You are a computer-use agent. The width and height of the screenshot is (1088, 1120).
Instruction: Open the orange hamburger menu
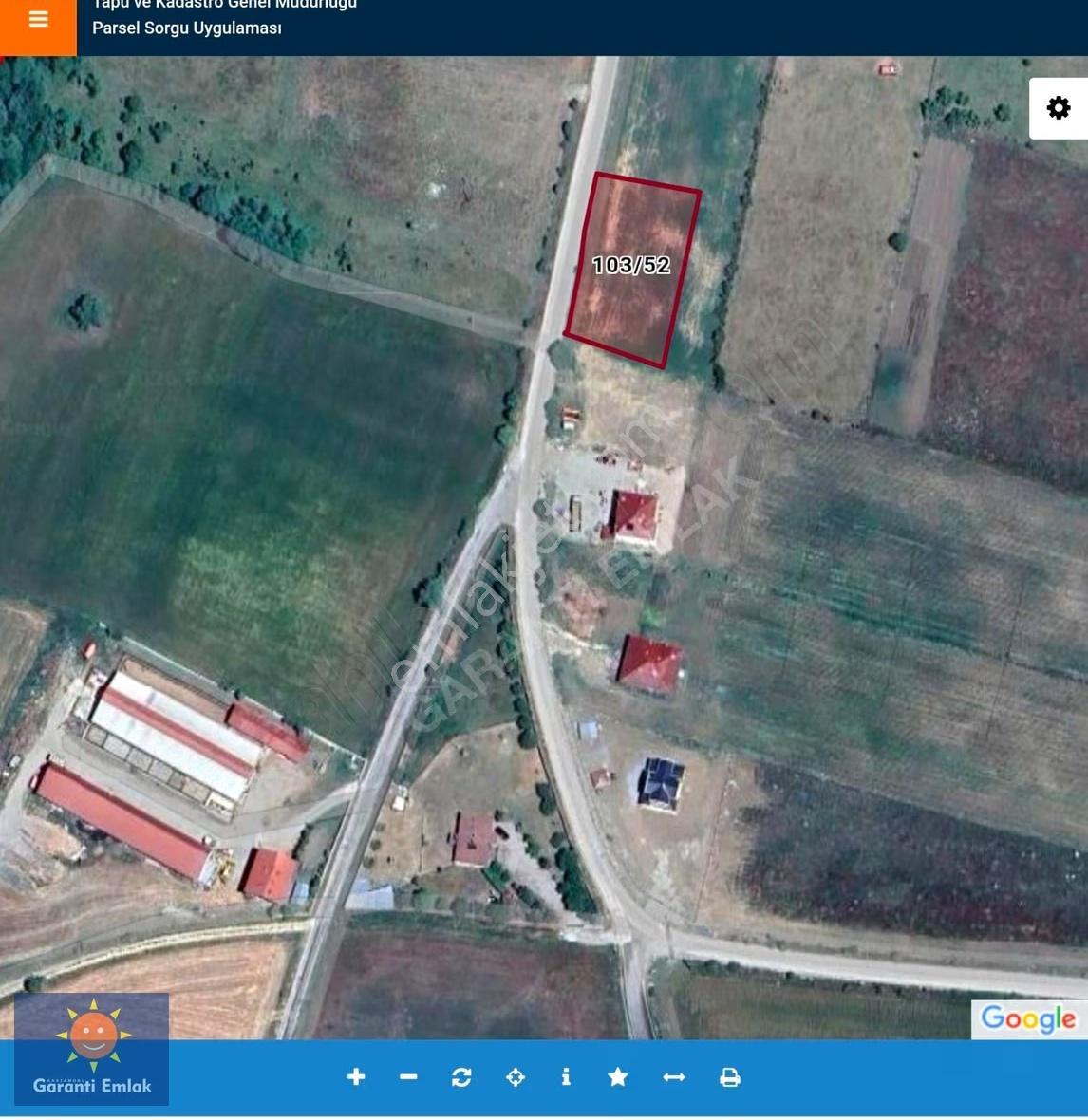[38, 22]
